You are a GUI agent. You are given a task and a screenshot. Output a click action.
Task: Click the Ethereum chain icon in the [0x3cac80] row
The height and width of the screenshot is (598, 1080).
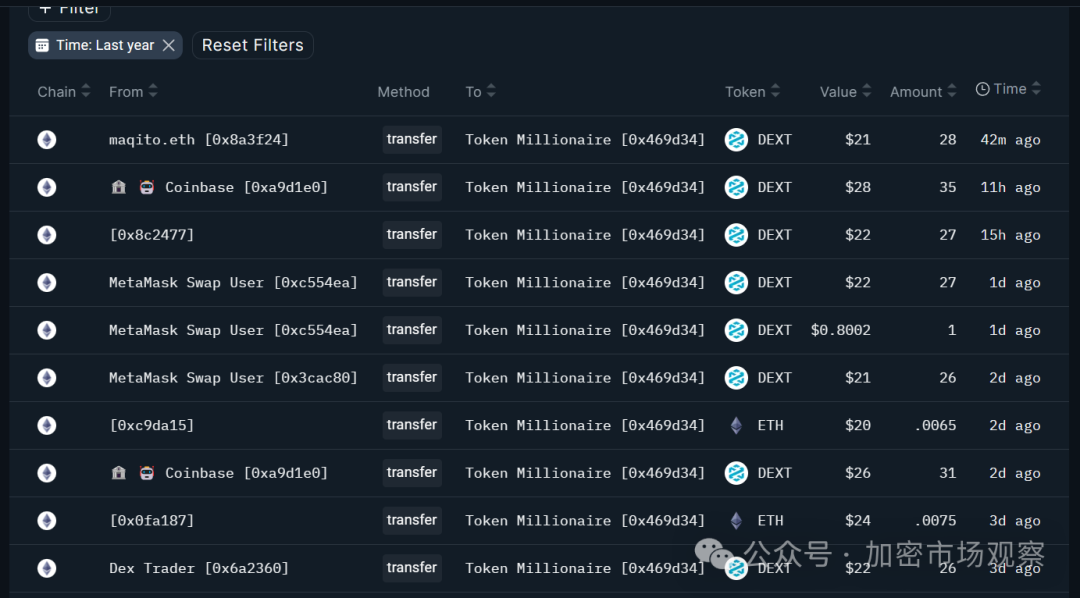point(47,378)
